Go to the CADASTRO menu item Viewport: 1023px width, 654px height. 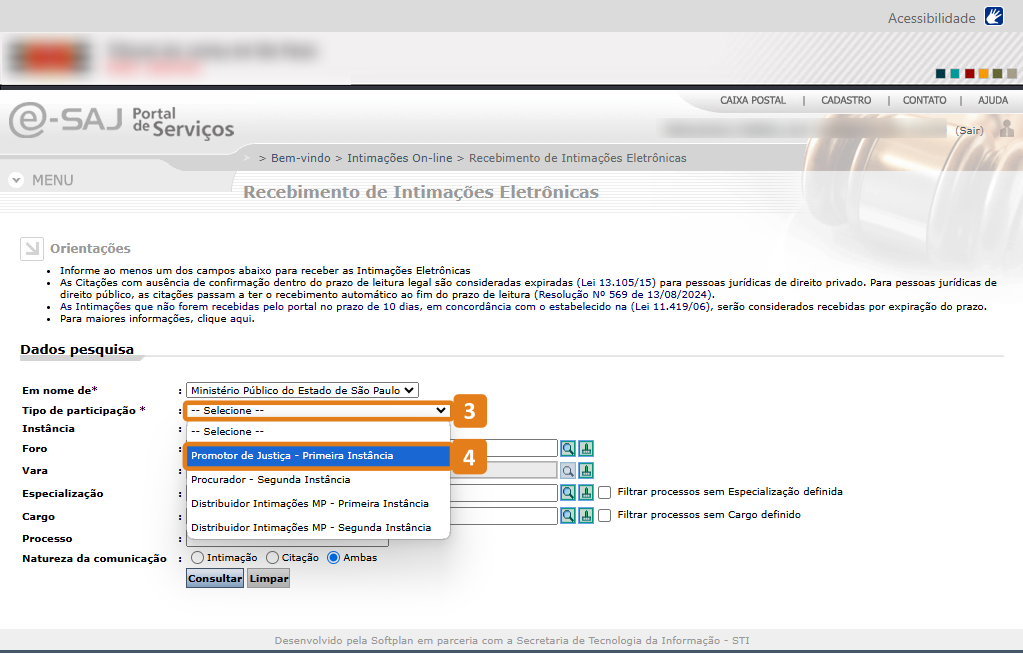point(846,101)
